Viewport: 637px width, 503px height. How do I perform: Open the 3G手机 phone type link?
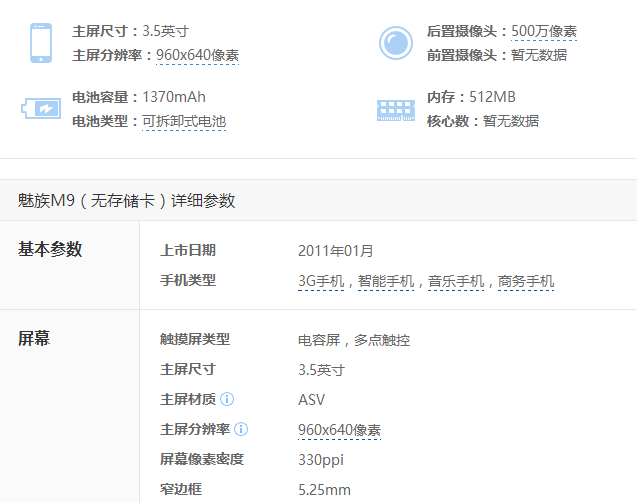321,281
